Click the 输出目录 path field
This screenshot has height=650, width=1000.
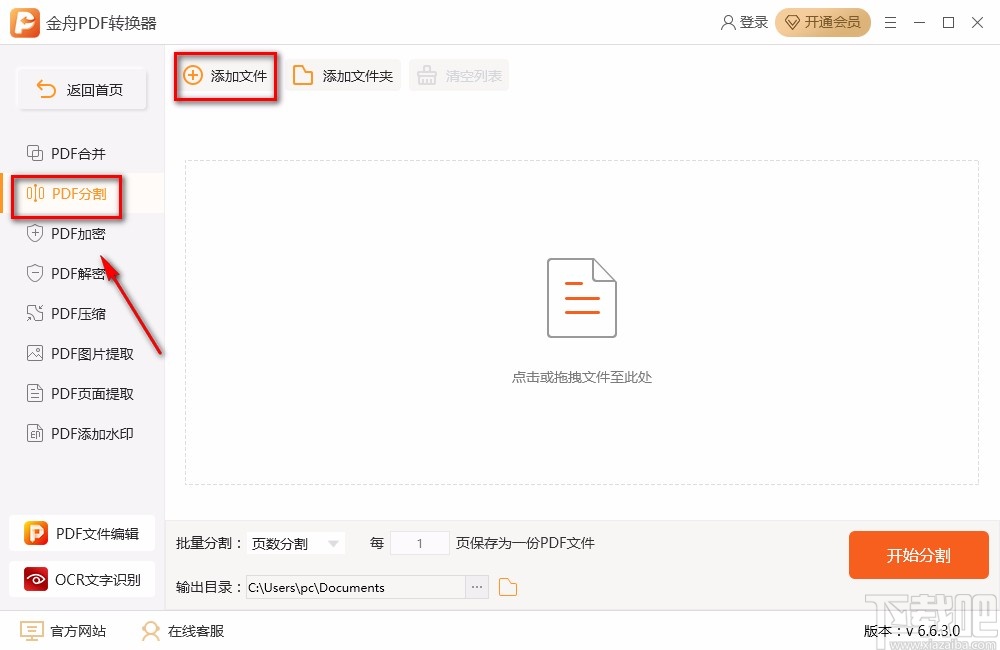356,587
